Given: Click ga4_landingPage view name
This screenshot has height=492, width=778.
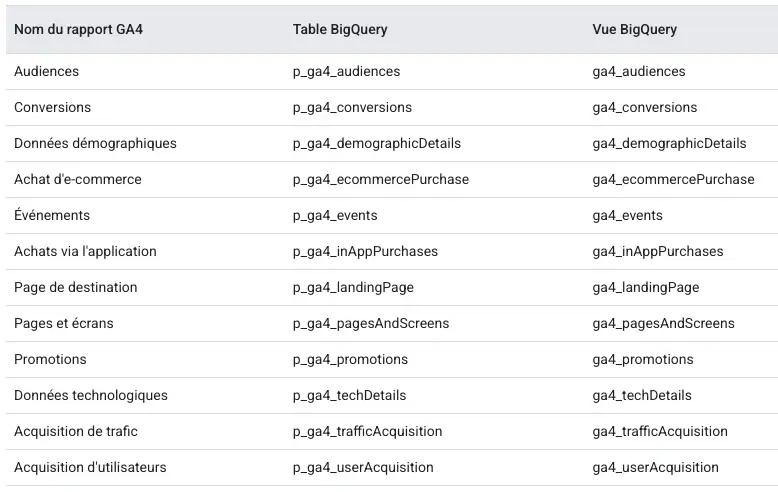Looking at the screenshot, I should click(x=646, y=287).
